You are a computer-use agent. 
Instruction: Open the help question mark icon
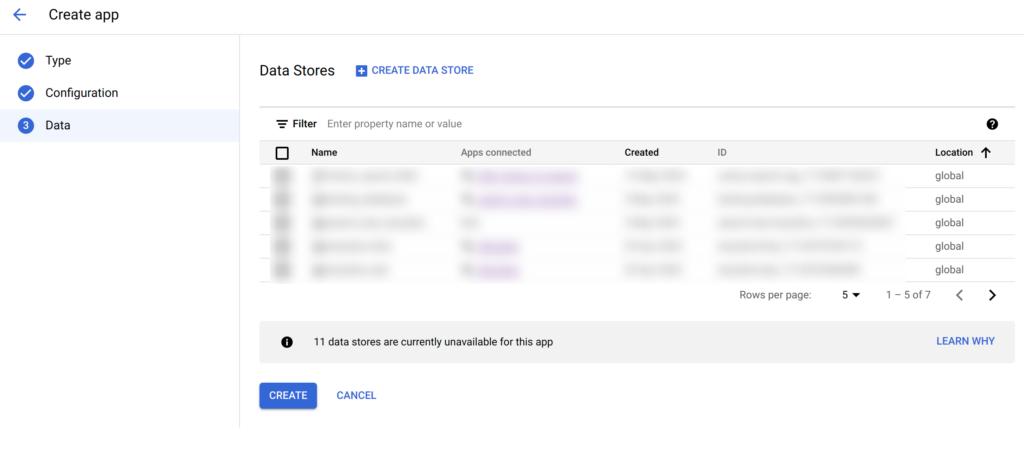click(992, 124)
